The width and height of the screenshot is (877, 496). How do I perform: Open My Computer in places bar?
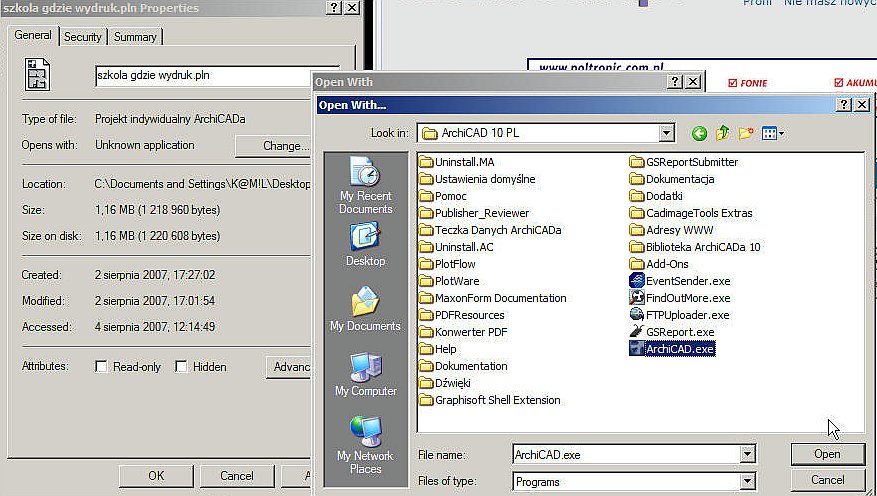coord(365,375)
